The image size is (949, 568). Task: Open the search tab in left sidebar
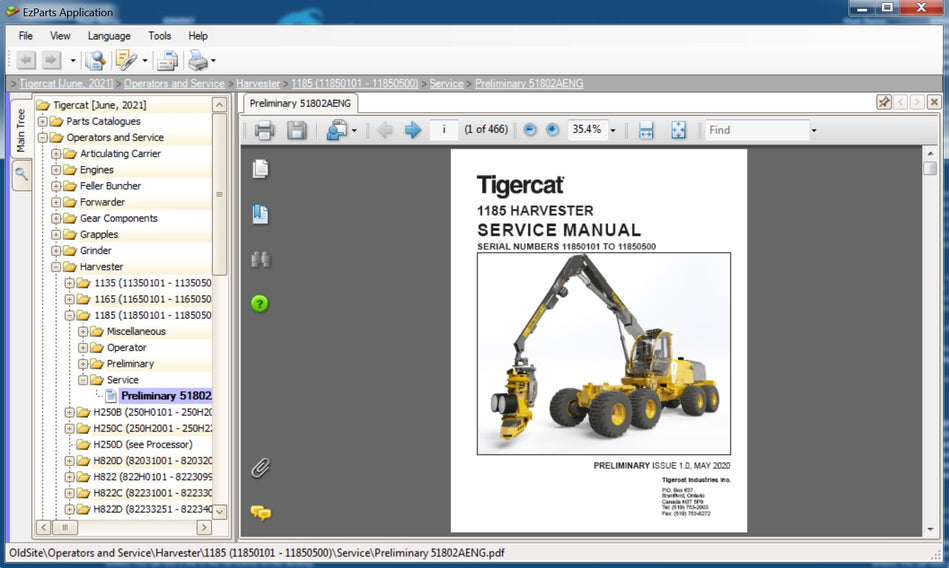pos(21,174)
